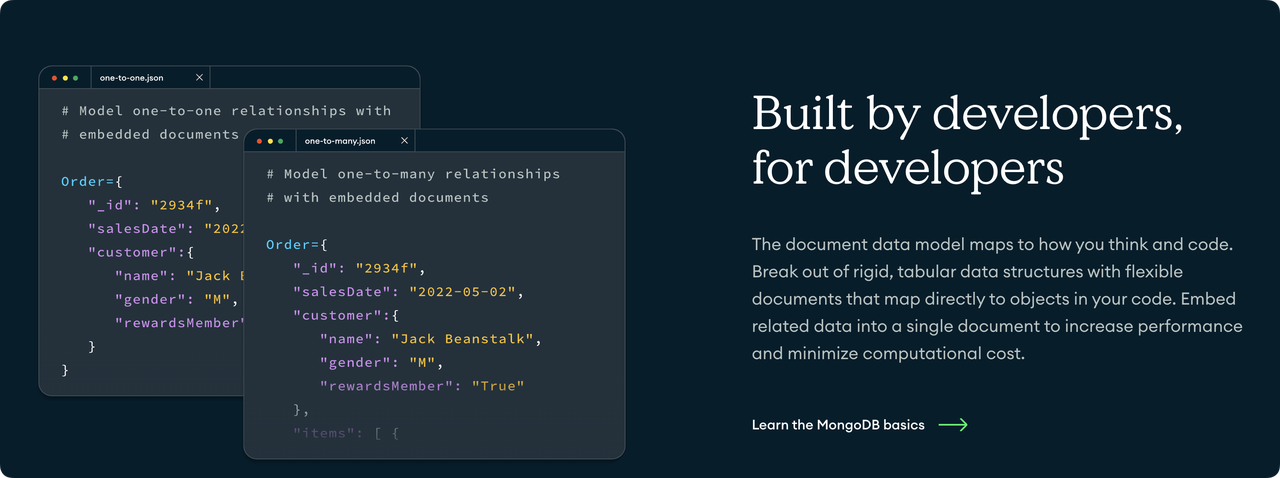Click the comment "# Model one-to-one relationships with"
The image size is (1280, 478).
[x=226, y=111]
